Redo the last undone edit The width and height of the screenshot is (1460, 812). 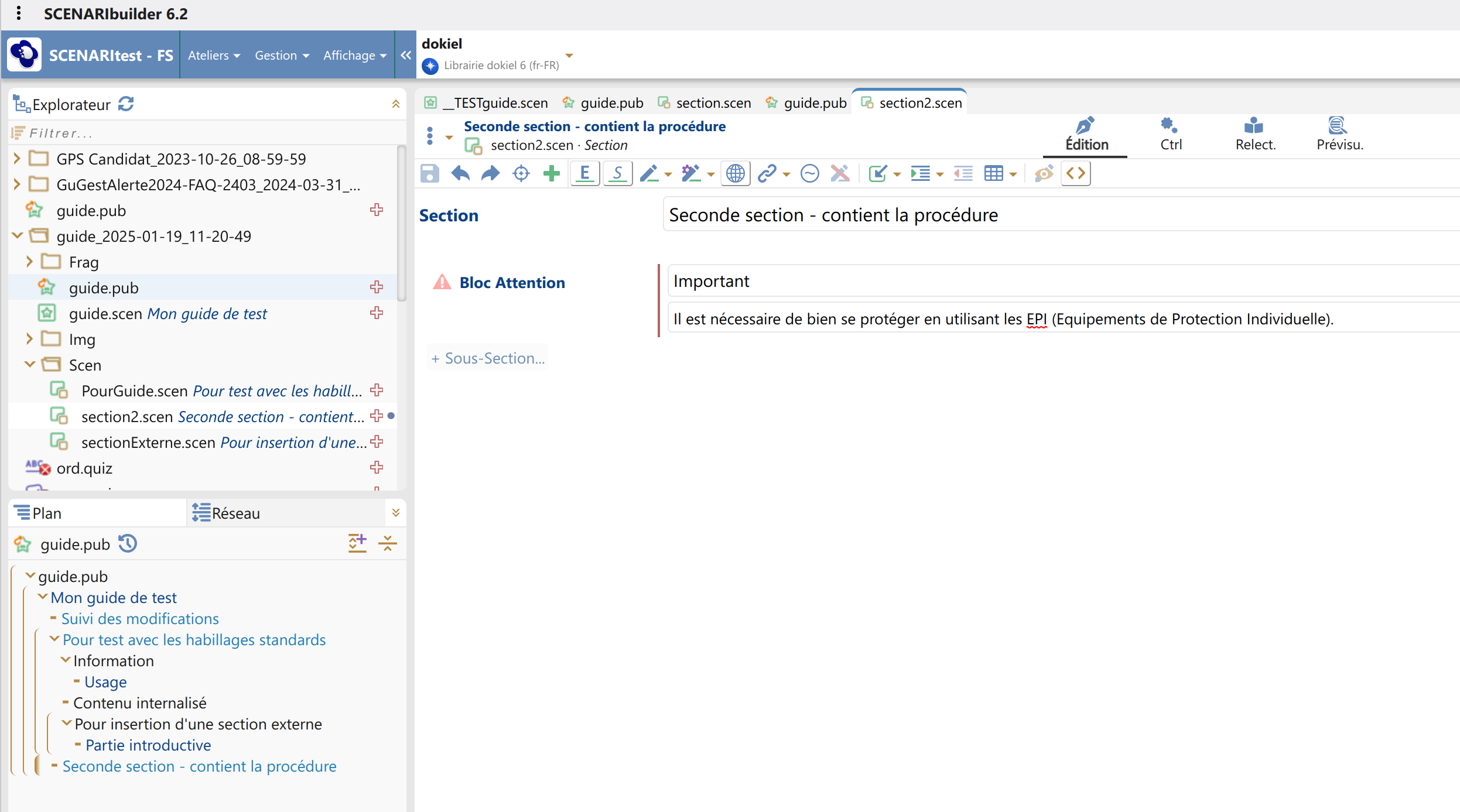click(490, 174)
